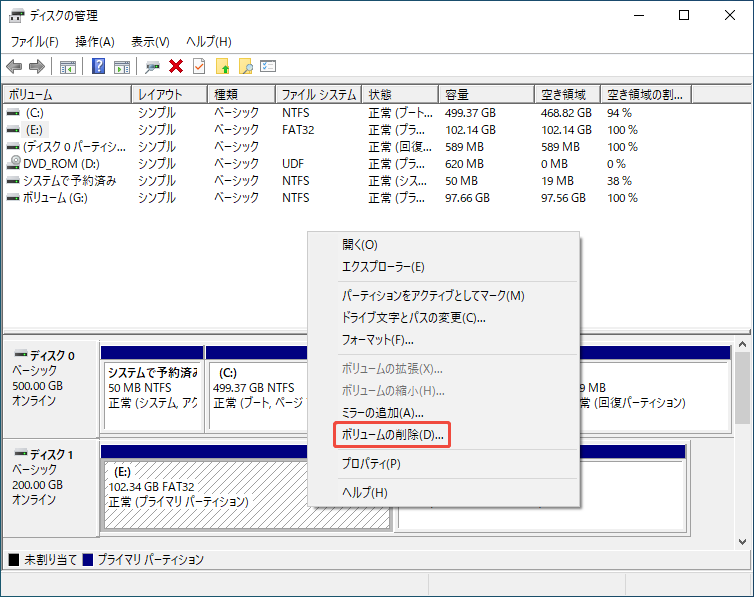This screenshot has width=754, height=597.
Task: Sort by the 状態 column header
Action: [401, 95]
